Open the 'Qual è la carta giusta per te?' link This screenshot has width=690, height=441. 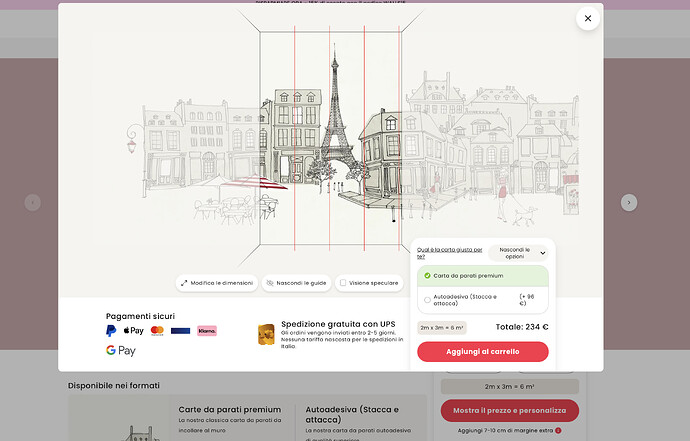coord(450,253)
